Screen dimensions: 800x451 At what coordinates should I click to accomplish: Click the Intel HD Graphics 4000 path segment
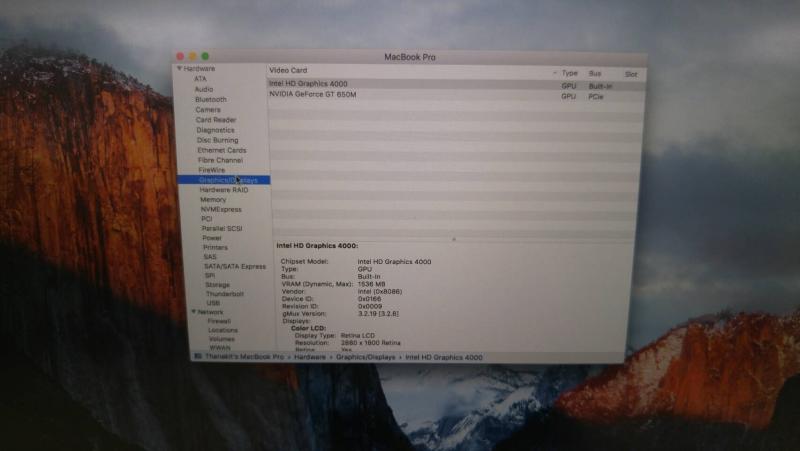[443, 357]
